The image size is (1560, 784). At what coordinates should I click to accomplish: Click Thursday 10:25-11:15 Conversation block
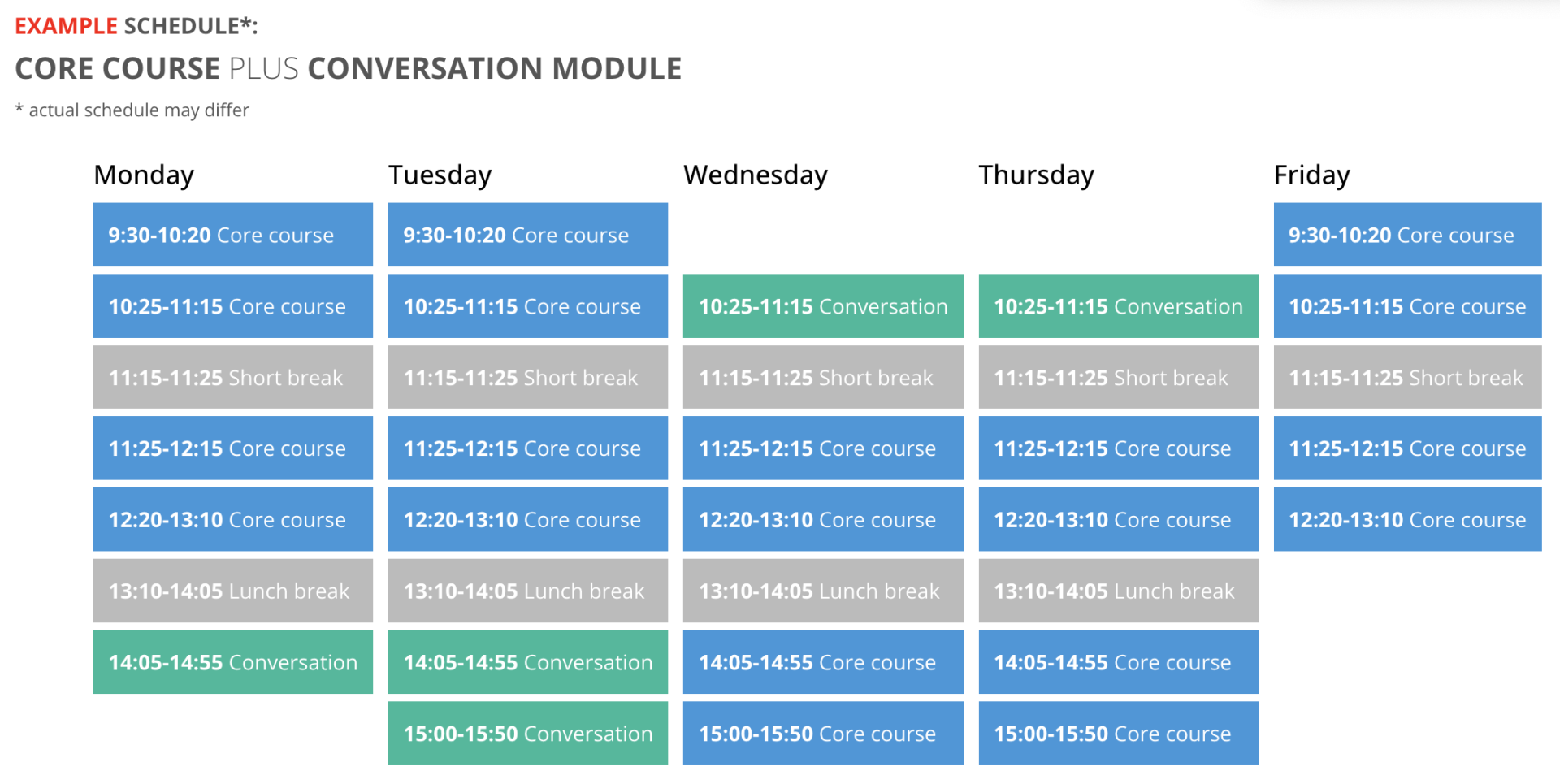[1119, 306]
